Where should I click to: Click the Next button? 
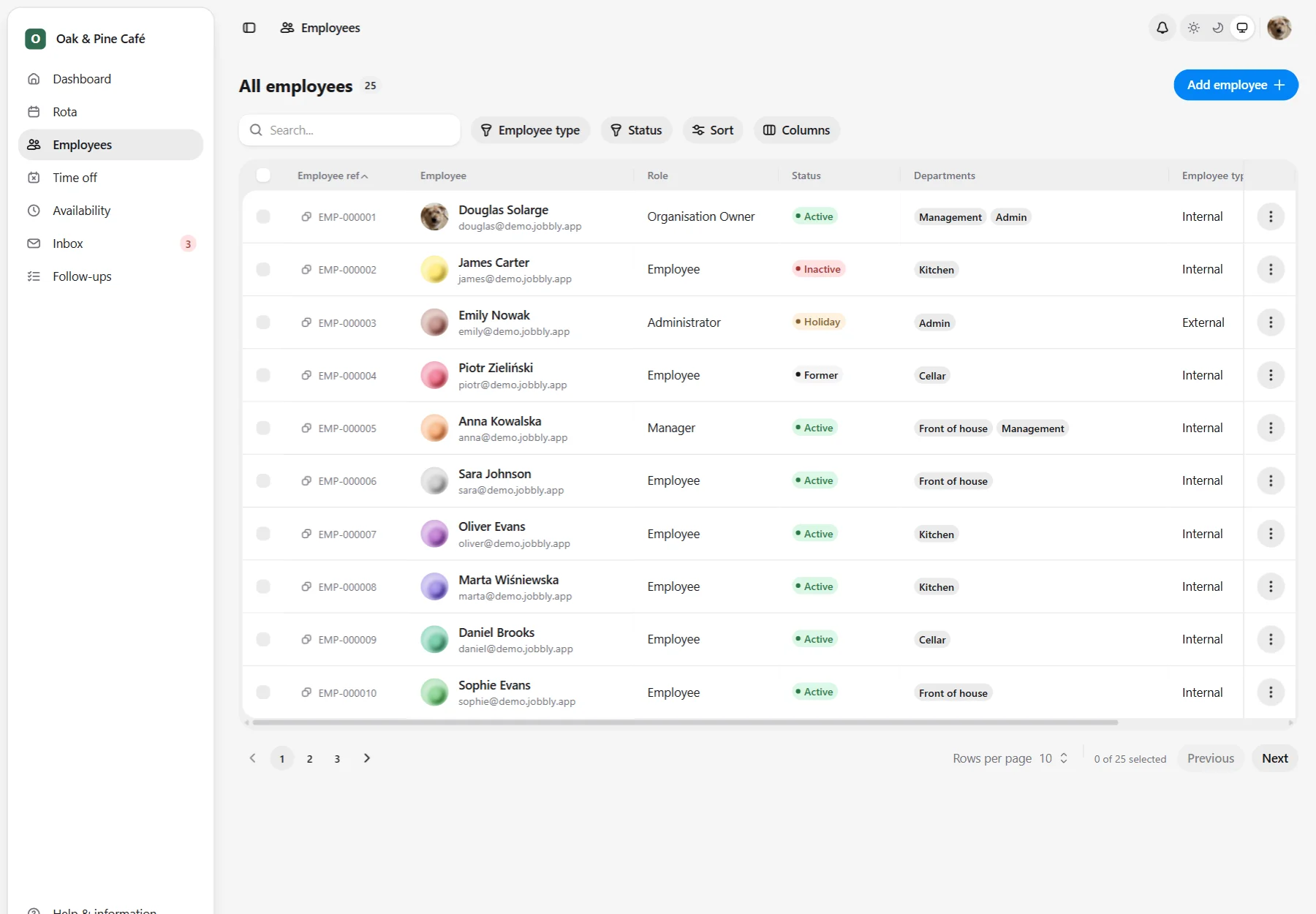[x=1275, y=758]
